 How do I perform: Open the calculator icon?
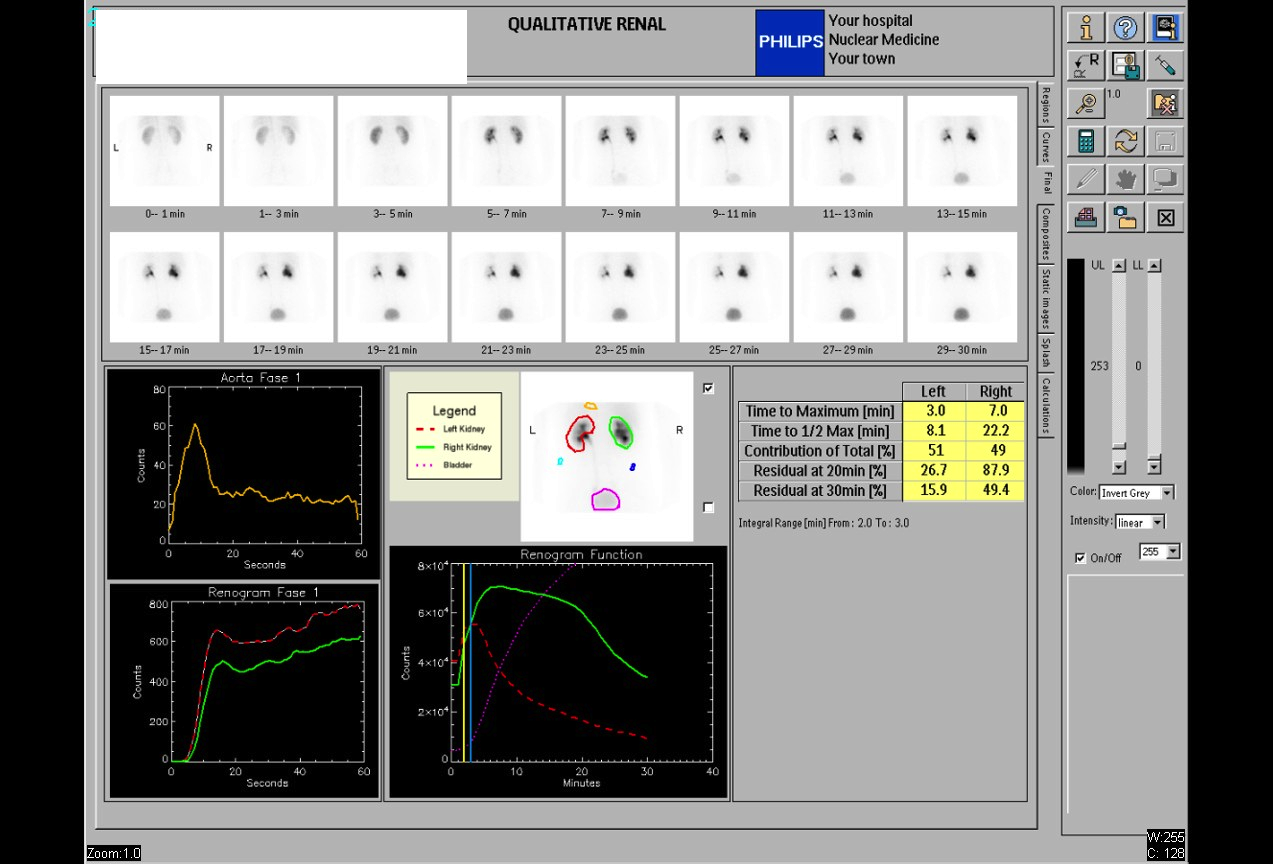[1086, 141]
